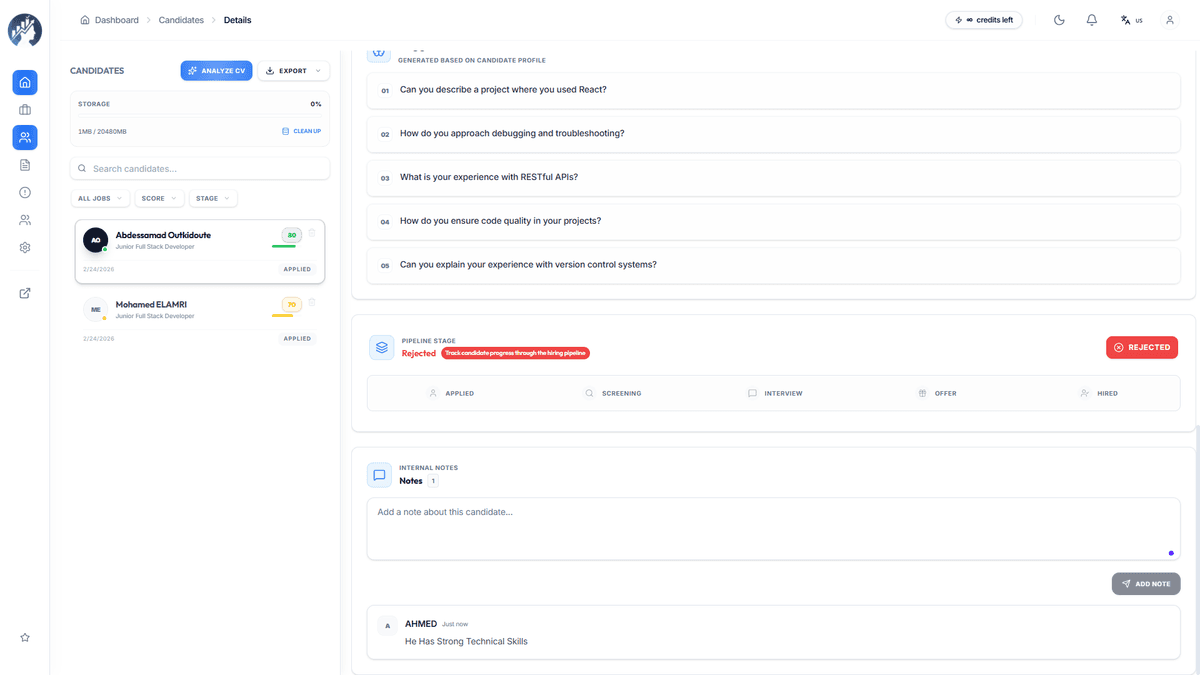The height and width of the screenshot is (675, 1200).
Task: Open the Documents icon in the sidebar
Action: pos(24,165)
